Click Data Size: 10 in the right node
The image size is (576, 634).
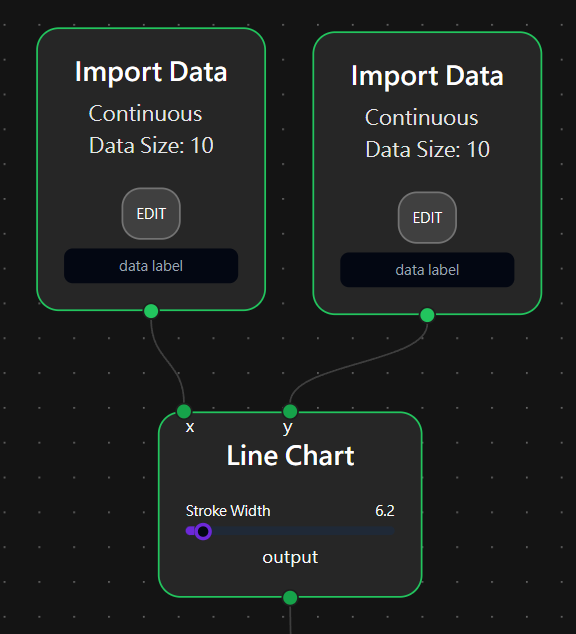pyautogui.click(x=427, y=149)
